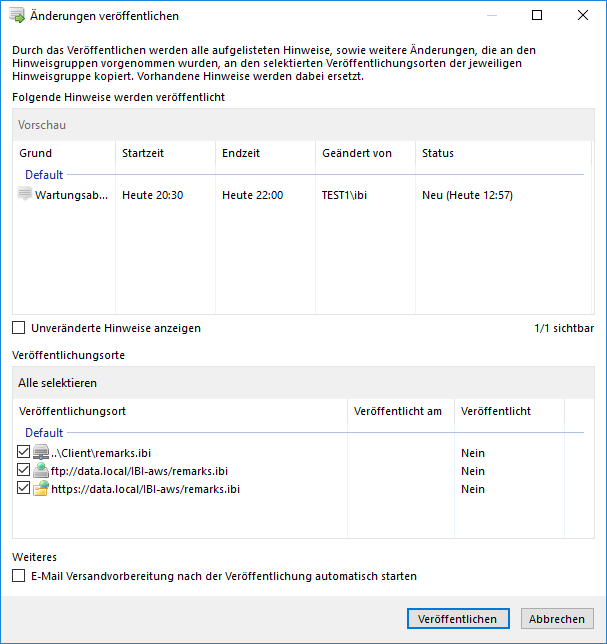The width and height of the screenshot is (607, 644).
Task: Uncheck the ftp://data.local publishing location
Action: click(24, 471)
